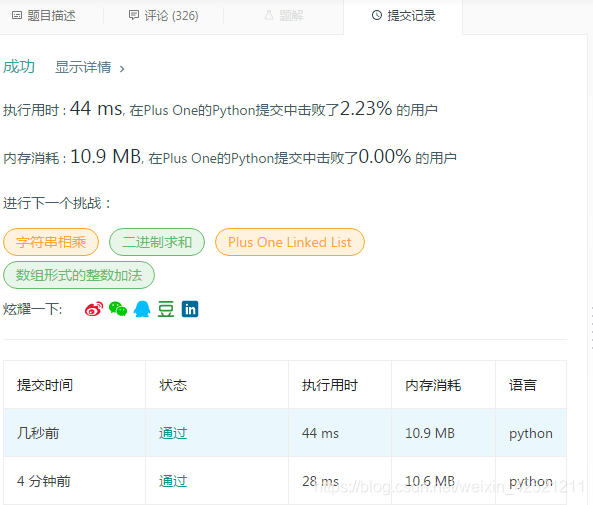Click the flask icon beside 题解
Viewport: 593px width, 505px height.
[x=269, y=16]
